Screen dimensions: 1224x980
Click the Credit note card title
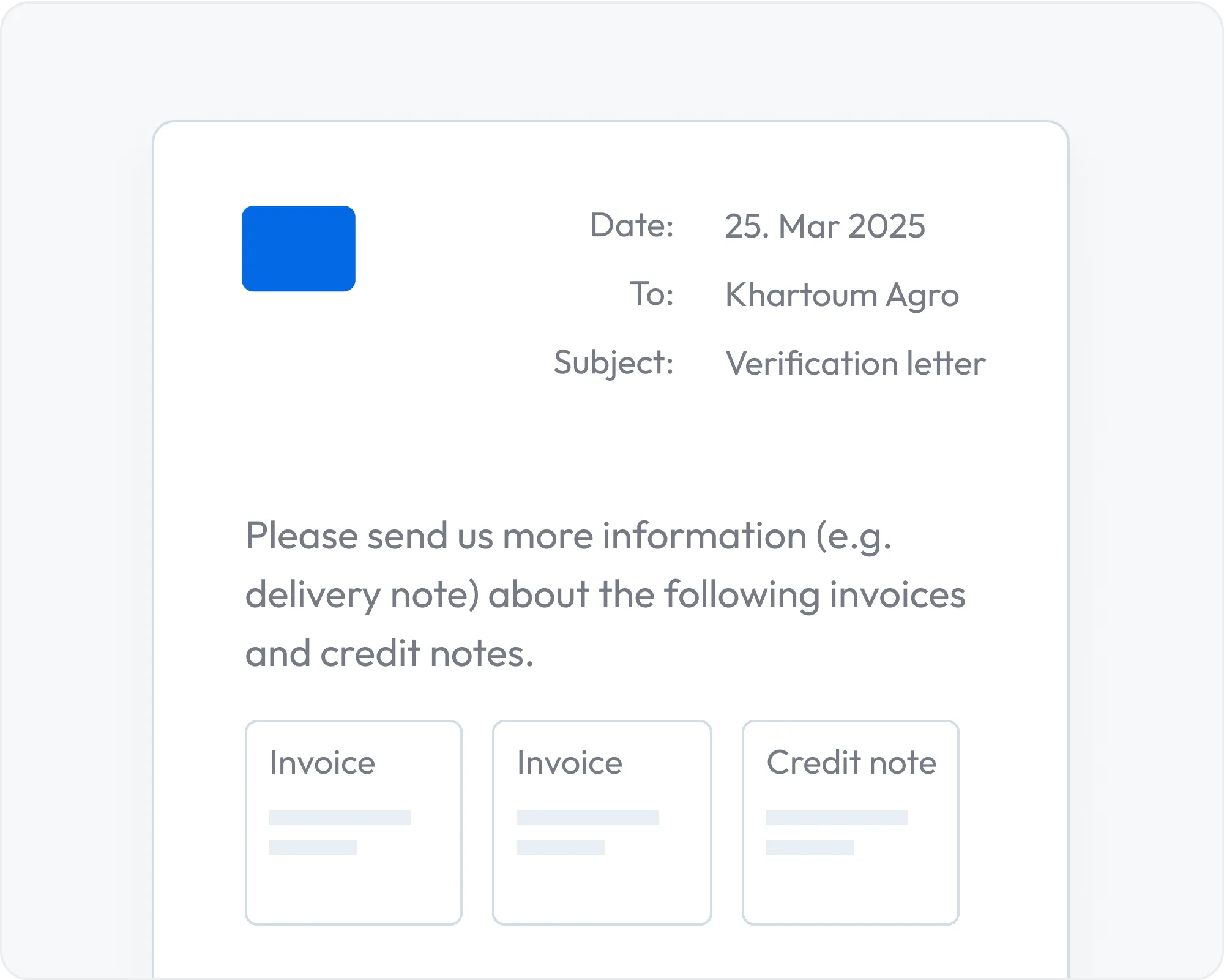click(851, 763)
